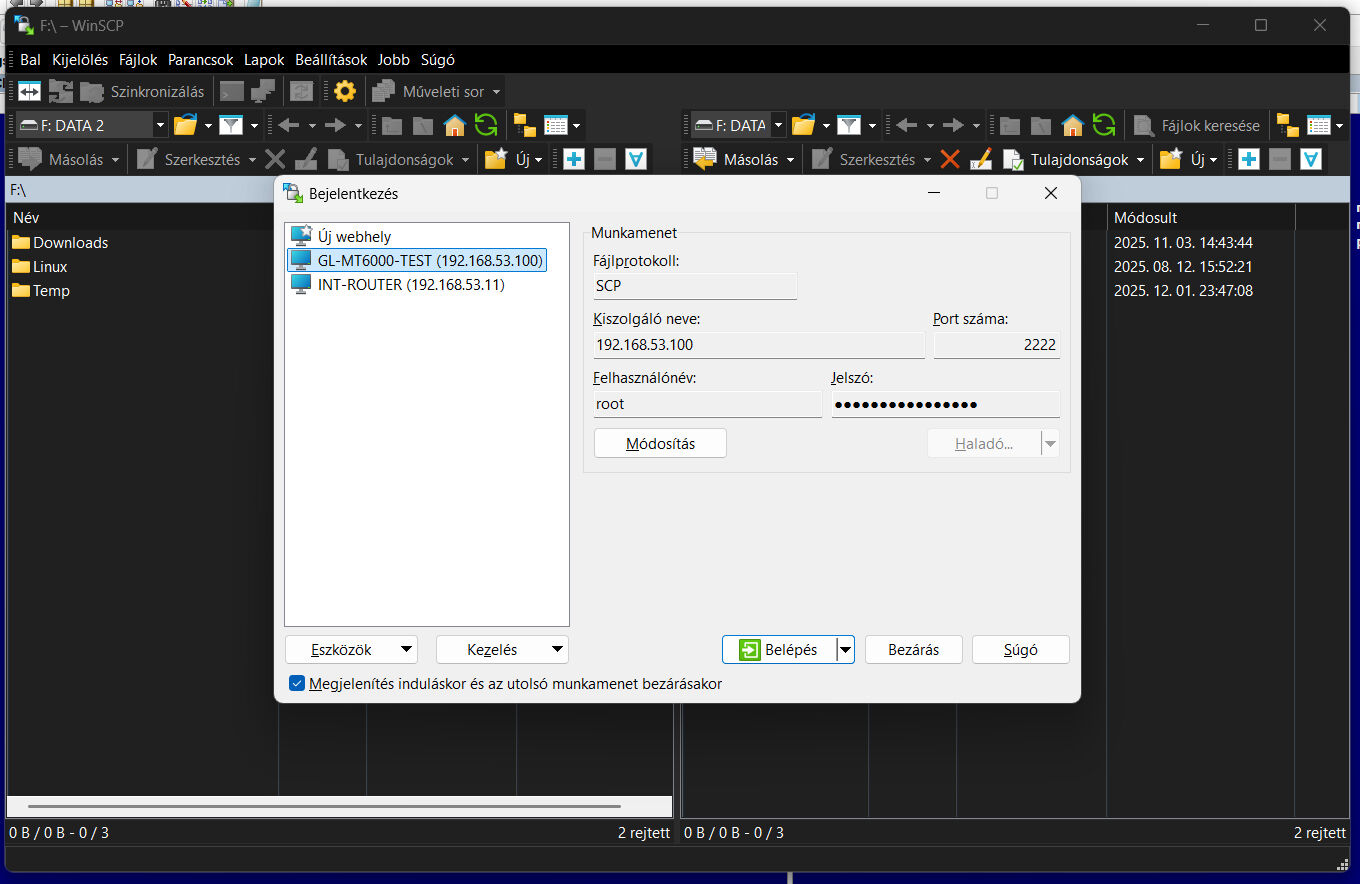Click Fájlok keresése find files button
The image size is (1360, 884).
coord(1197,126)
